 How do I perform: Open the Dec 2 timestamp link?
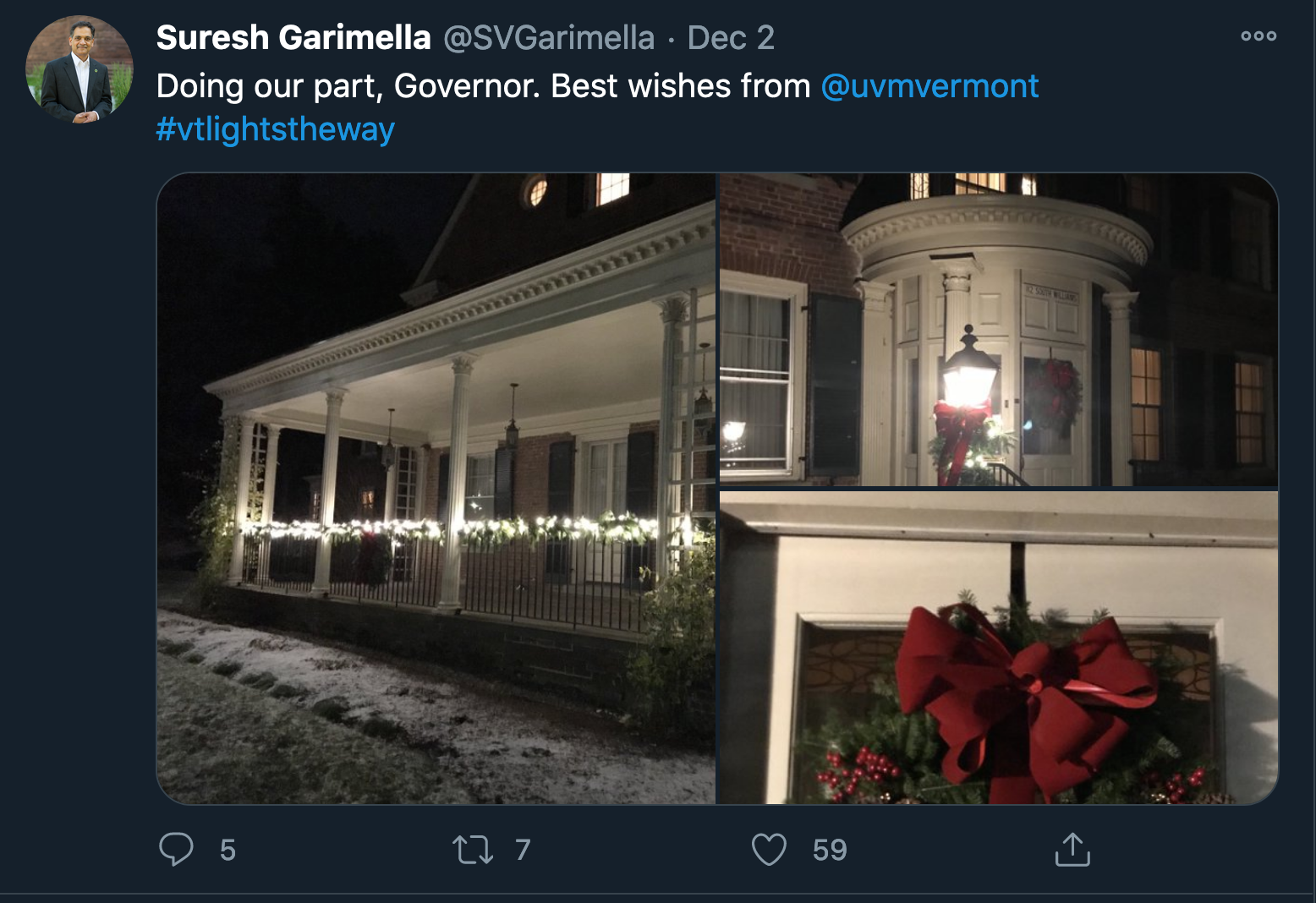click(731, 37)
